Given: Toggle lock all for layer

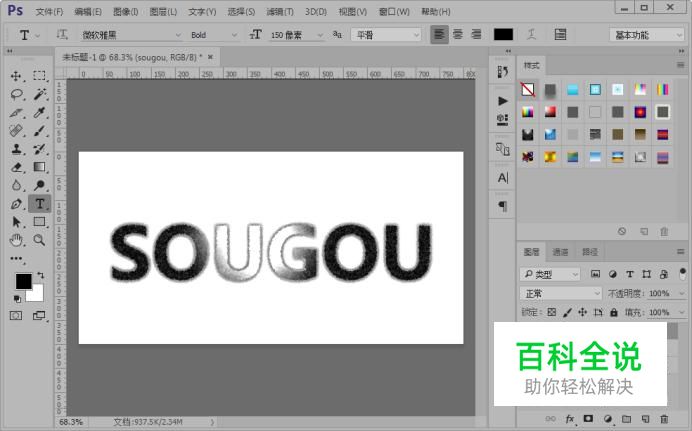Looking at the screenshot, I should click(x=613, y=312).
